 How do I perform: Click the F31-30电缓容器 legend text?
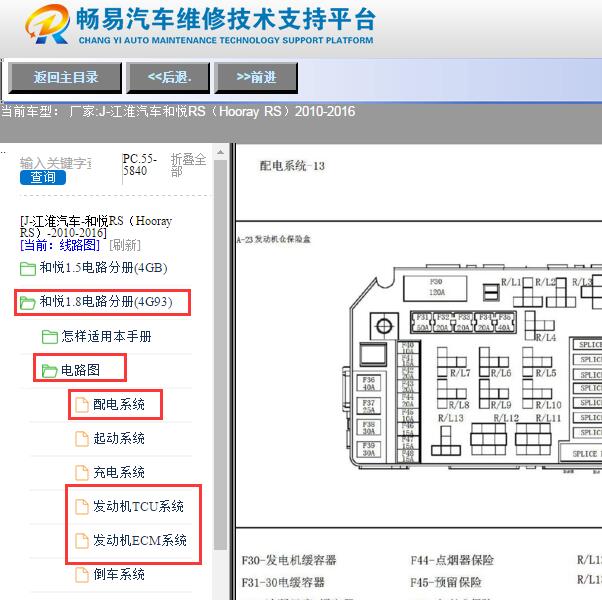283,582
